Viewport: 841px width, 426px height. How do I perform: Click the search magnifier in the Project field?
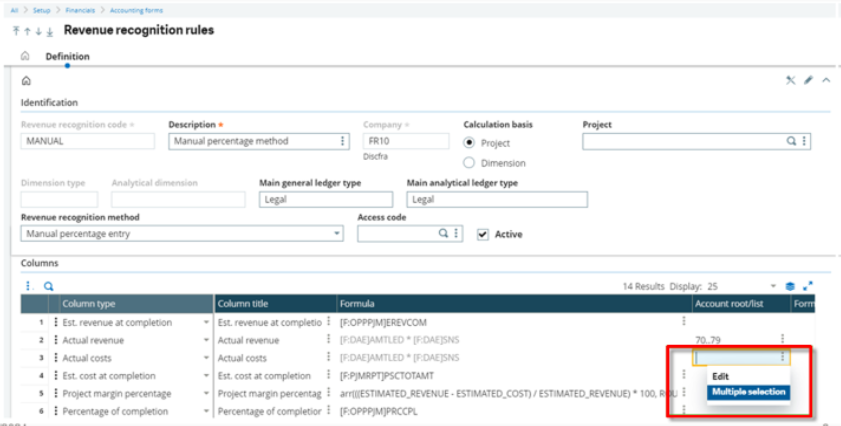click(x=791, y=142)
